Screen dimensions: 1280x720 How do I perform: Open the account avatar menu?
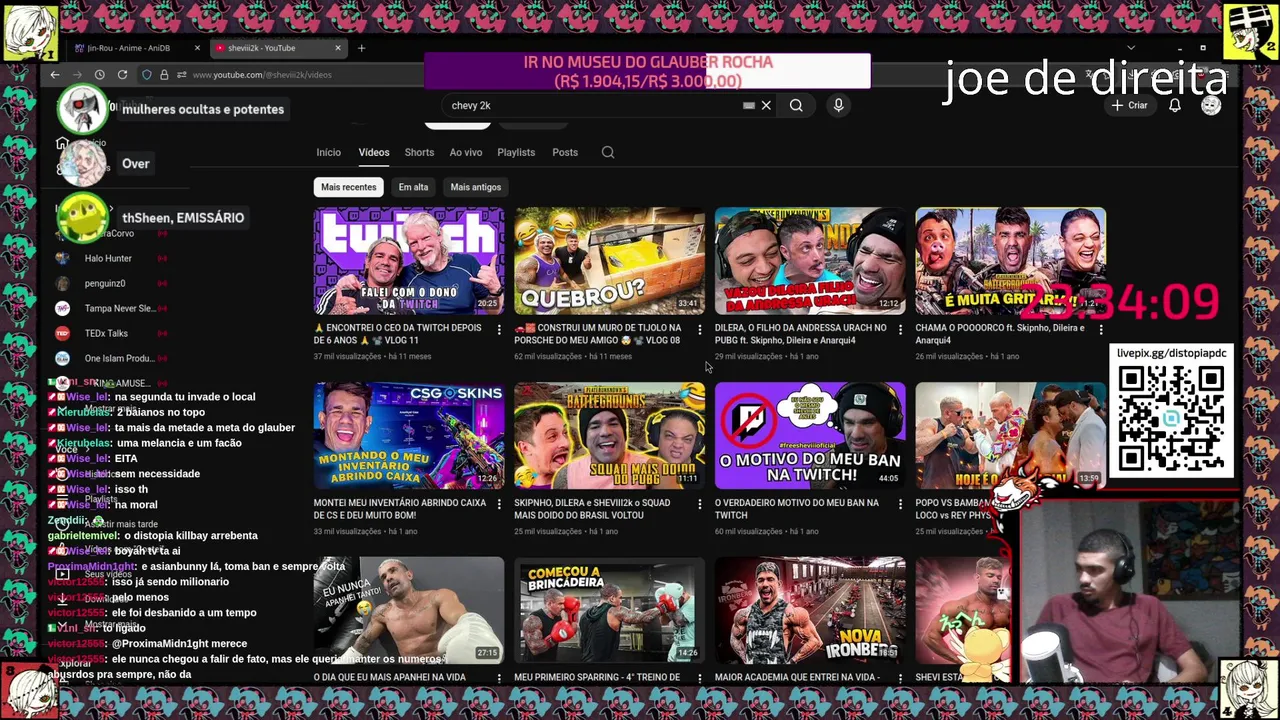pyautogui.click(x=1211, y=105)
